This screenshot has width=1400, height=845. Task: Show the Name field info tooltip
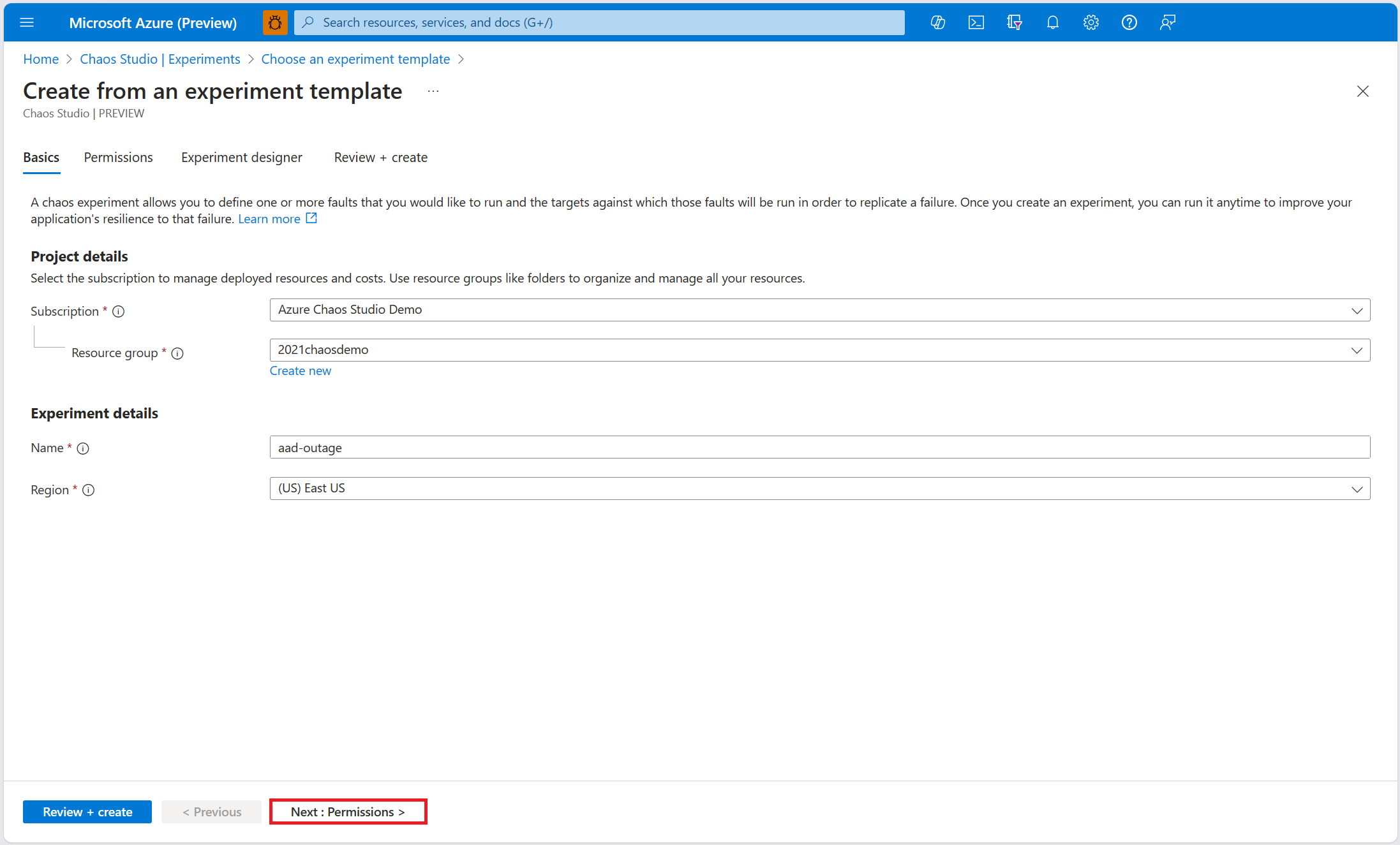click(84, 448)
